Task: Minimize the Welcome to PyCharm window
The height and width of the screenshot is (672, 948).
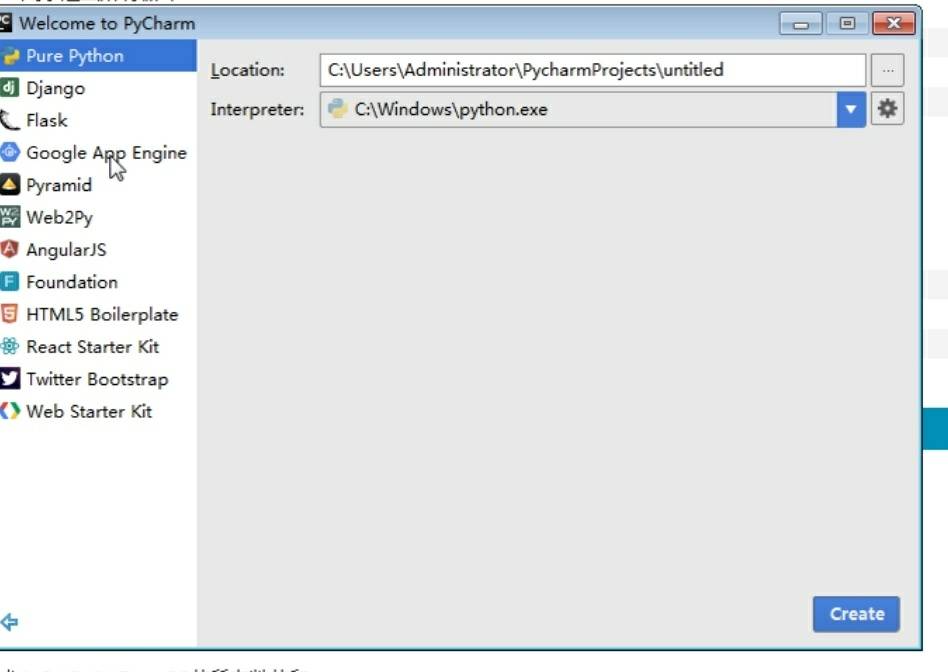Action: pyautogui.click(x=800, y=24)
